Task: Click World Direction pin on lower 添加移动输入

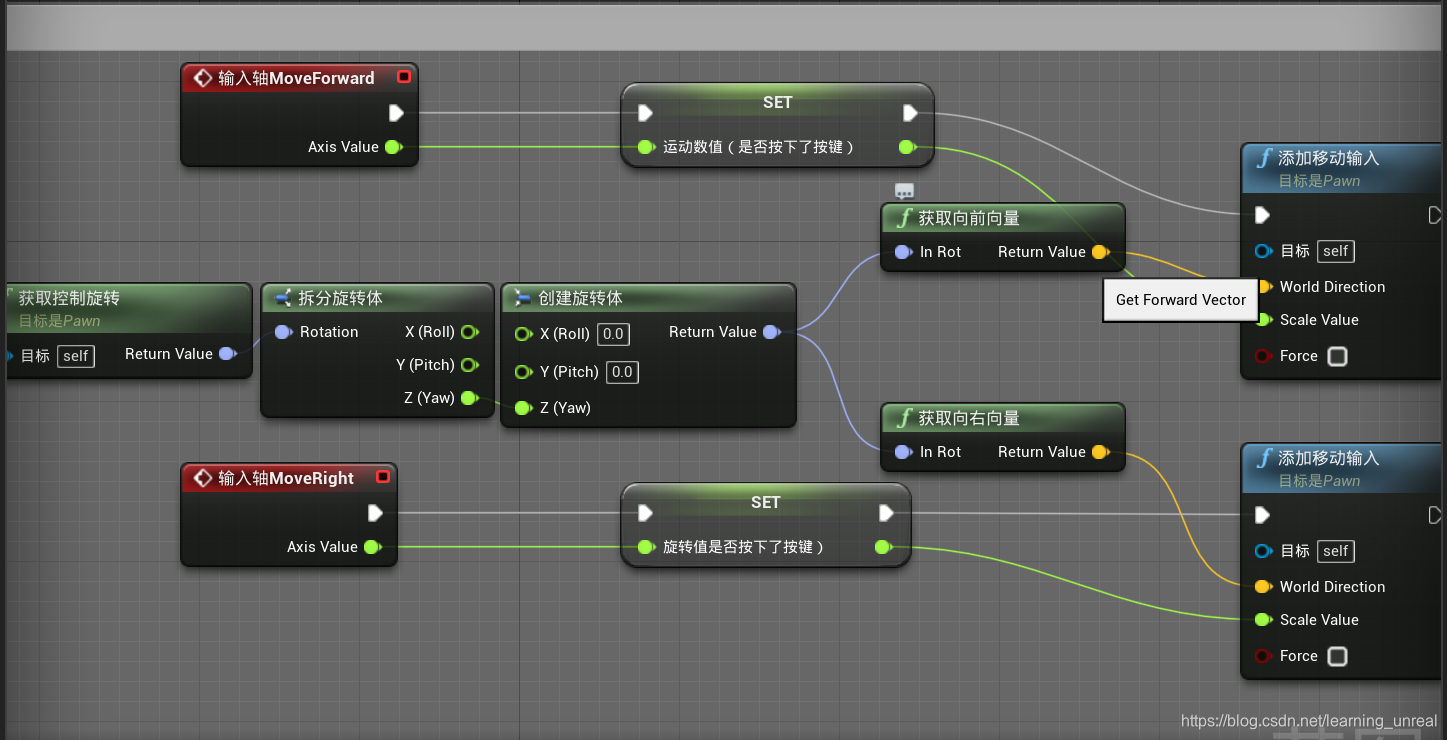Action: (1263, 587)
